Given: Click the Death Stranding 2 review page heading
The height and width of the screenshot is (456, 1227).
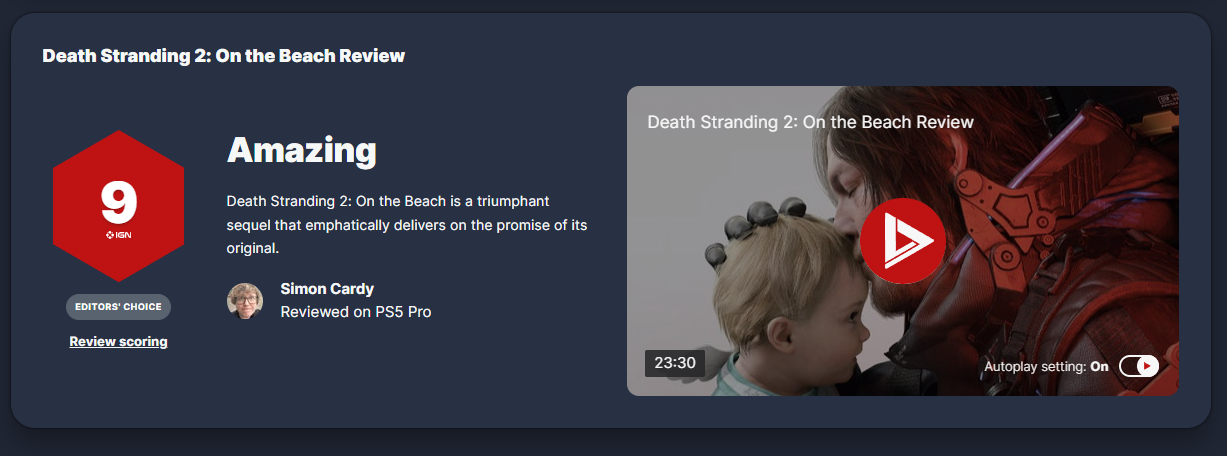Looking at the screenshot, I should point(223,55).
